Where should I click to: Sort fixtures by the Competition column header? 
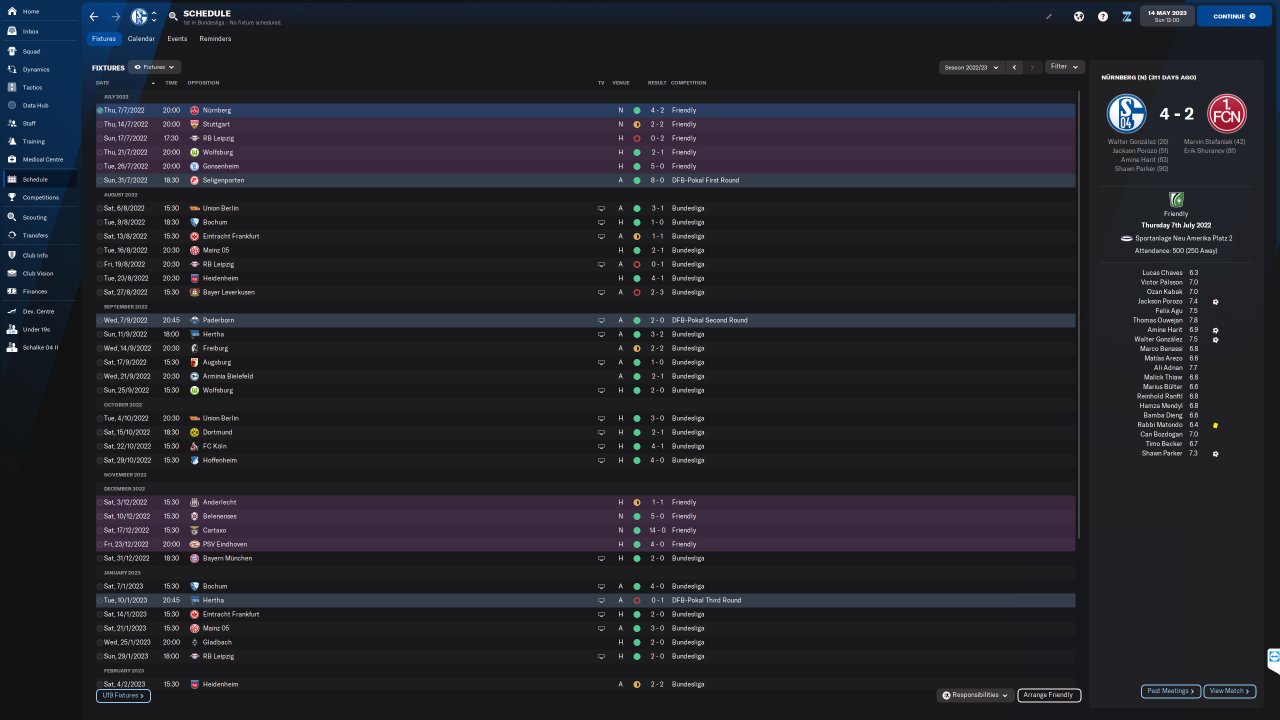tap(688, 82)
